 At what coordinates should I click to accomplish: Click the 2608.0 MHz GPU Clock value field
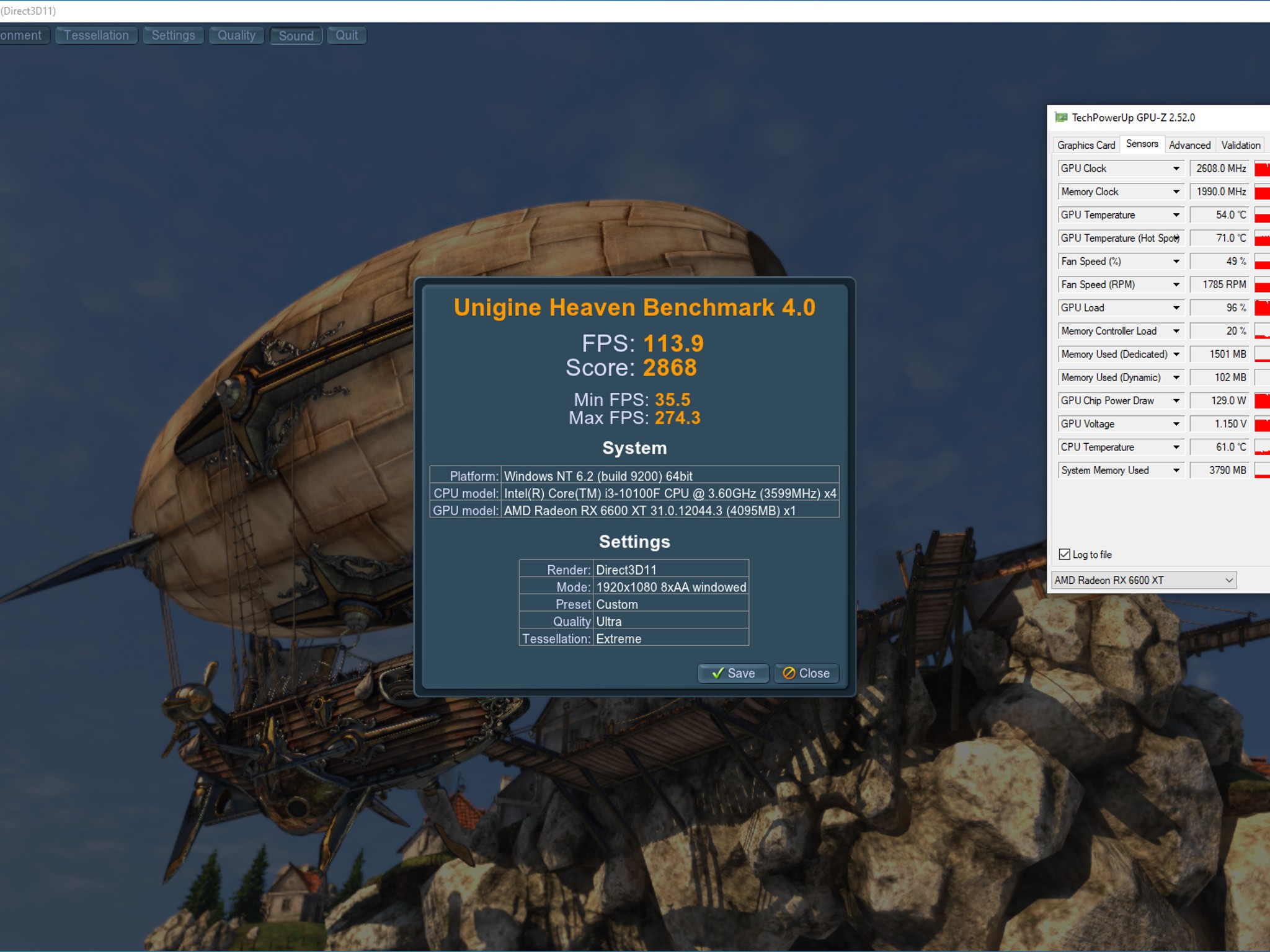pyautogui.click(x=1219, y=169)
